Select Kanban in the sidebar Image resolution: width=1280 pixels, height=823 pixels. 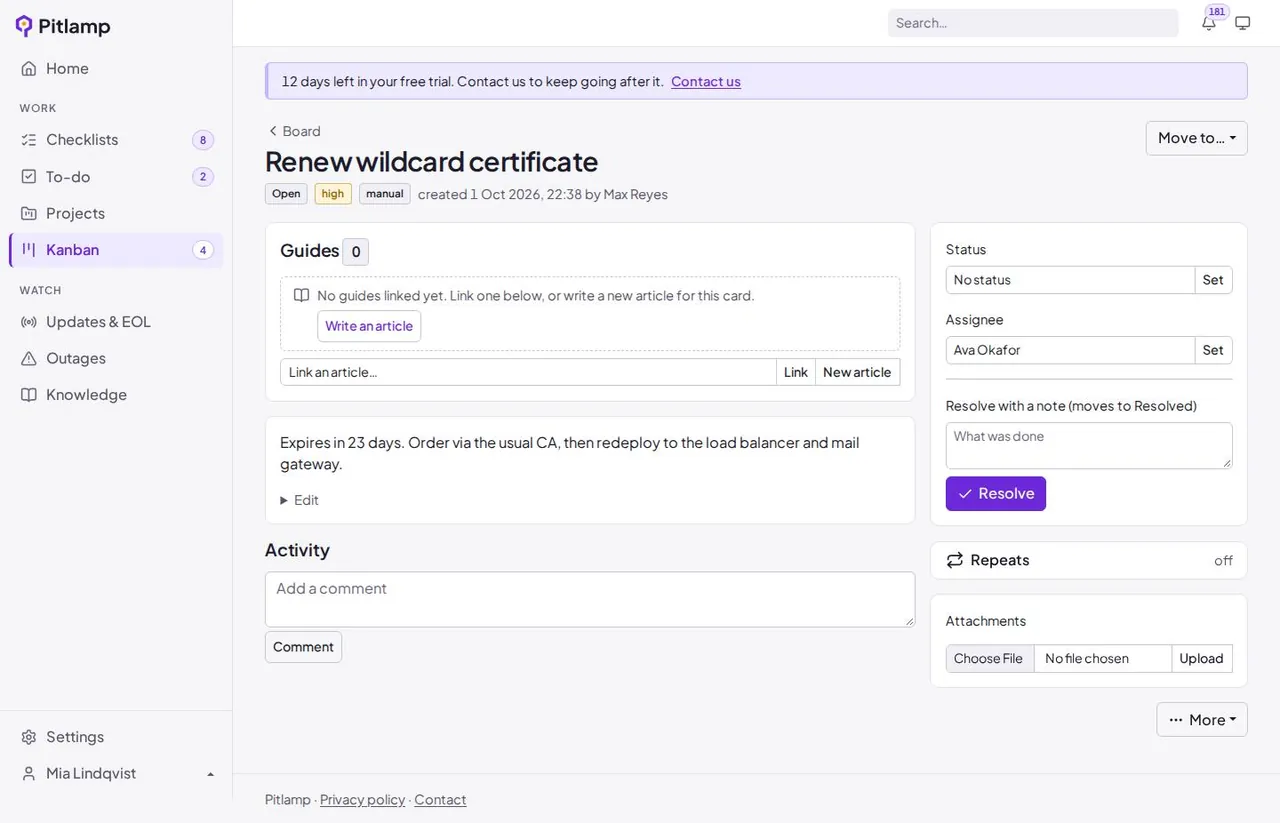[x=116, y=250]
